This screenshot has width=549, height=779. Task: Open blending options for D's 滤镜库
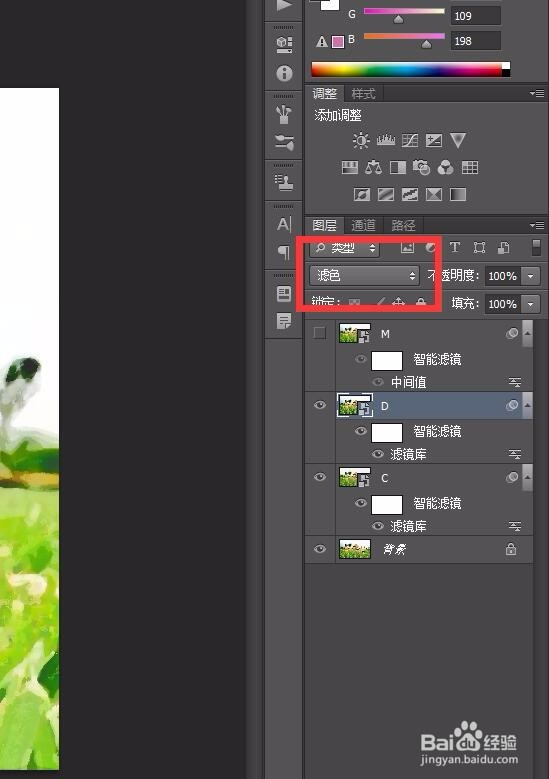click(515, 454)
